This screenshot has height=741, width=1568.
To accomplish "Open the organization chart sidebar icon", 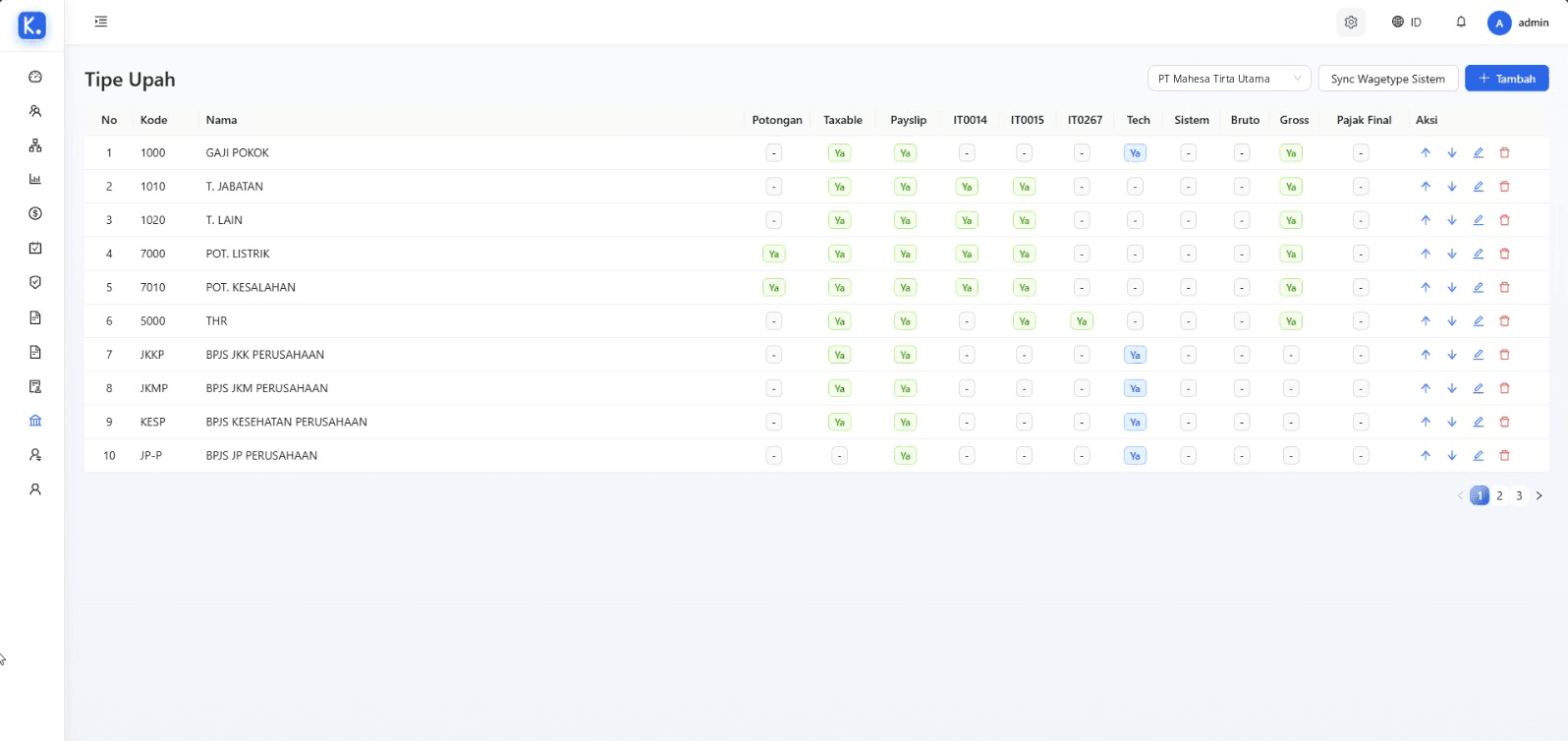I will click(x=35, y=145).
